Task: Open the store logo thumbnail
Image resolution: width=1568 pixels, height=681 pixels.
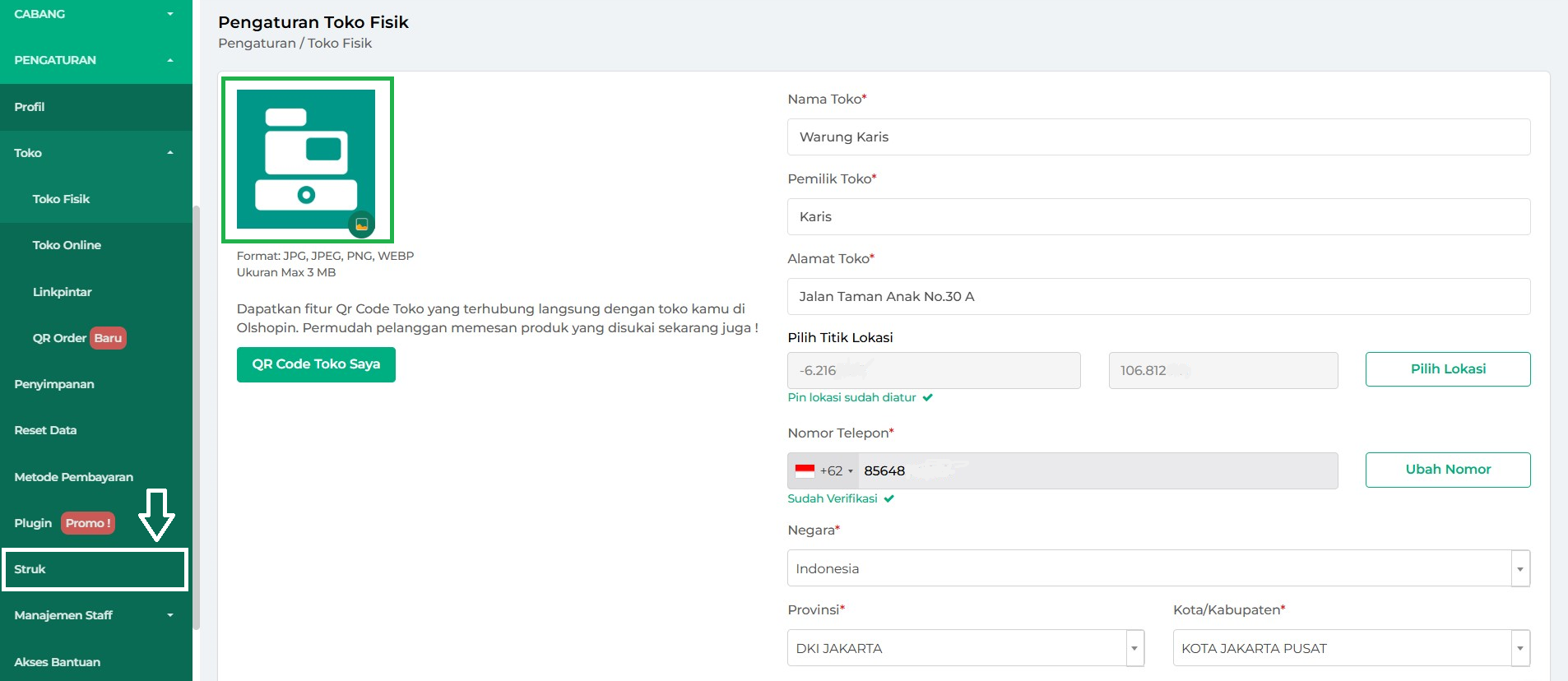Action: point(306,159)
